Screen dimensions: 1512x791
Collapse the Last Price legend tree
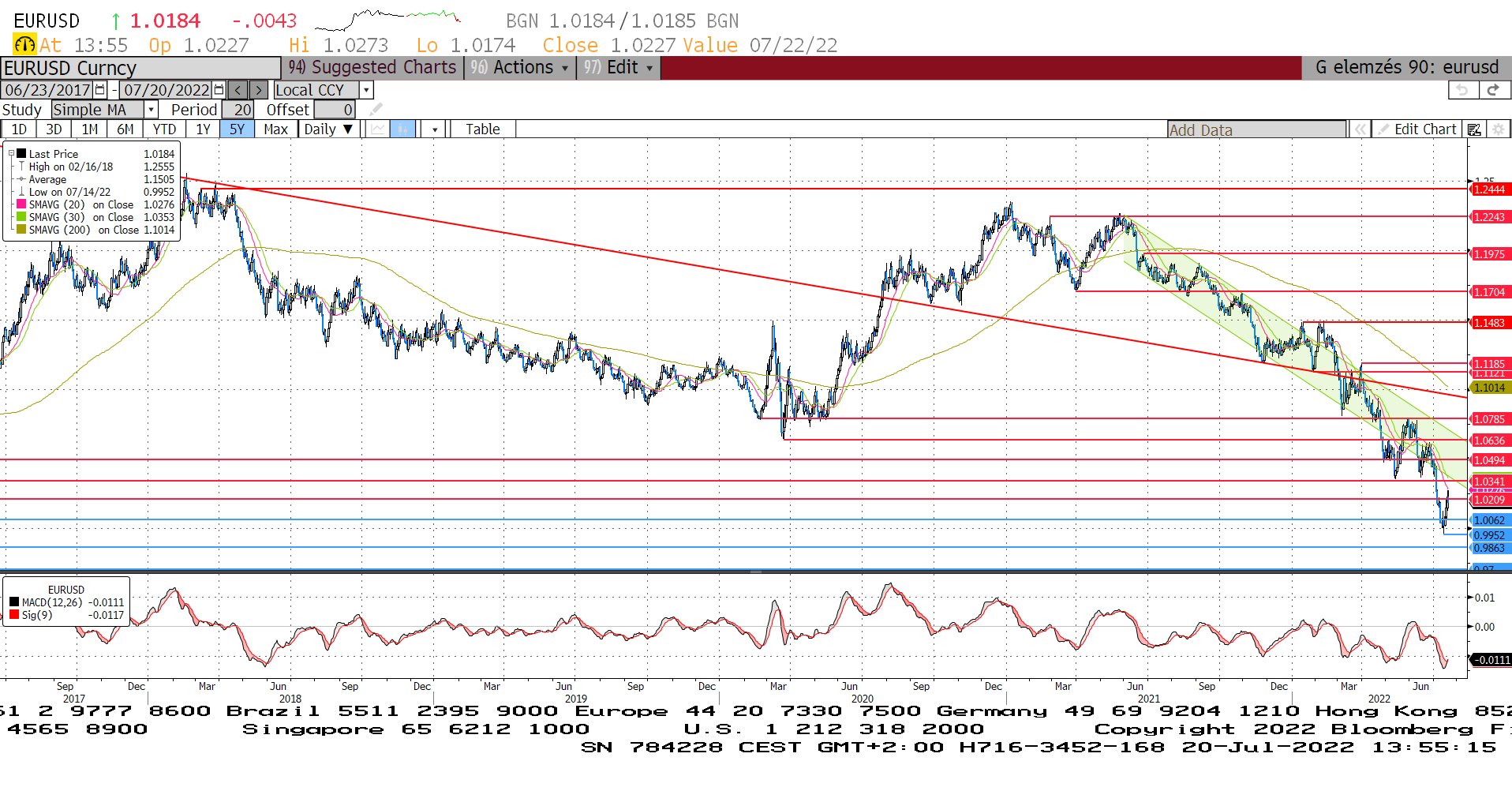(x=12, y=154)
